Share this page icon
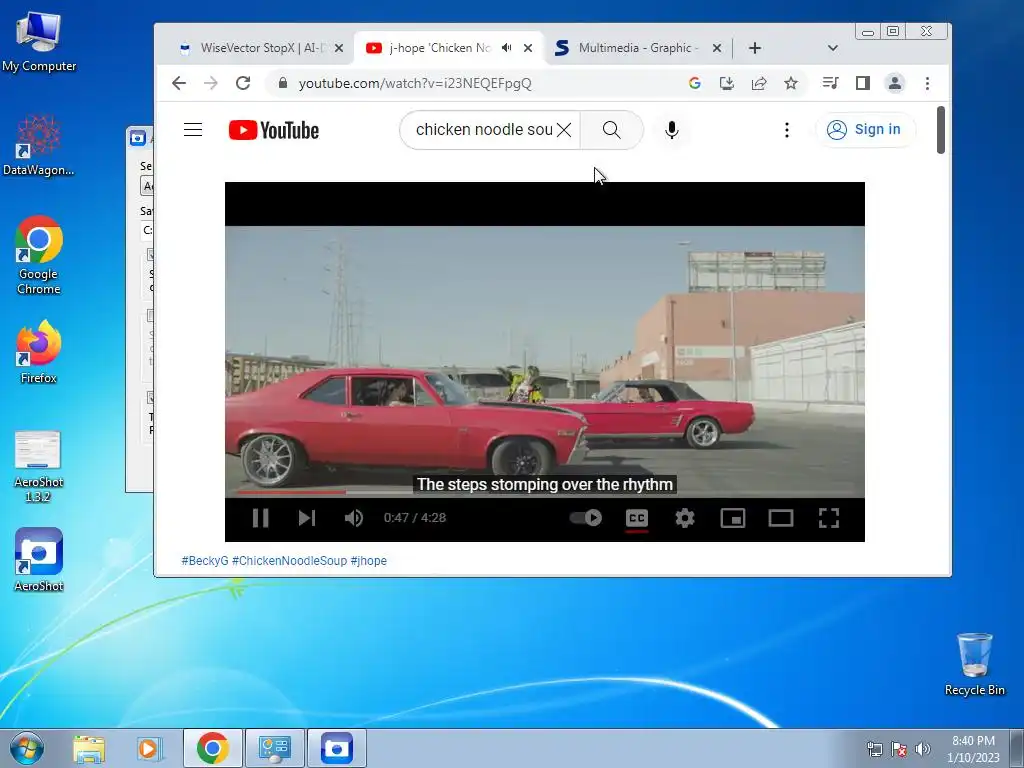The width and height of the screenshot is (1024, 768). pyautogui.click(x=759, y=83)
